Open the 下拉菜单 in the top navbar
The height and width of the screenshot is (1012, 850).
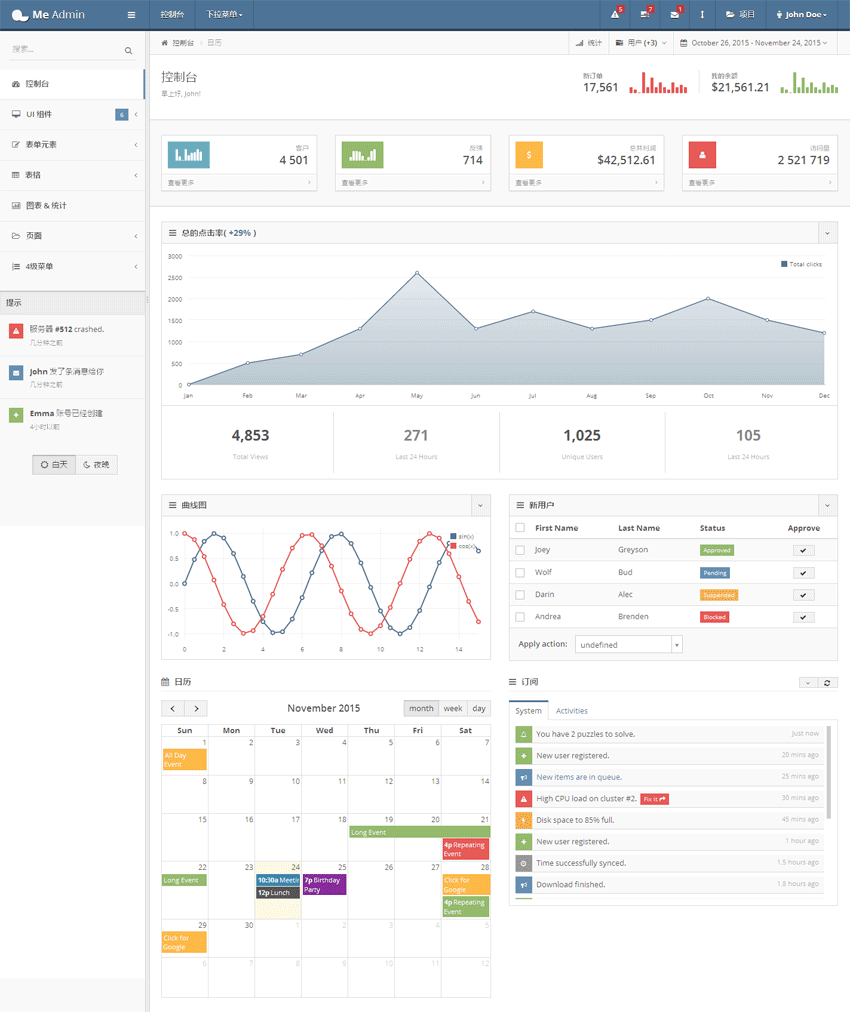coord(222,15)
